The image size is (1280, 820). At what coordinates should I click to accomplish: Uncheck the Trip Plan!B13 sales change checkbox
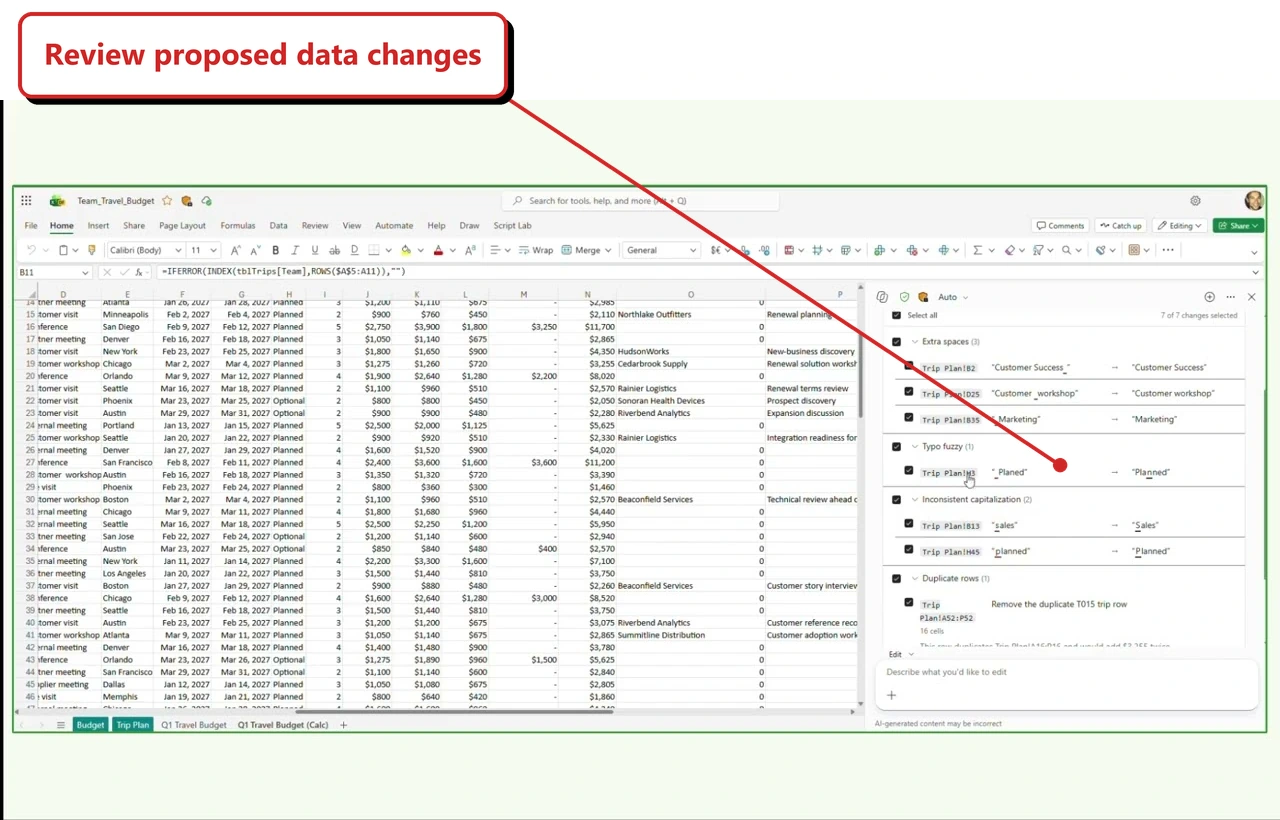[909, 523]
